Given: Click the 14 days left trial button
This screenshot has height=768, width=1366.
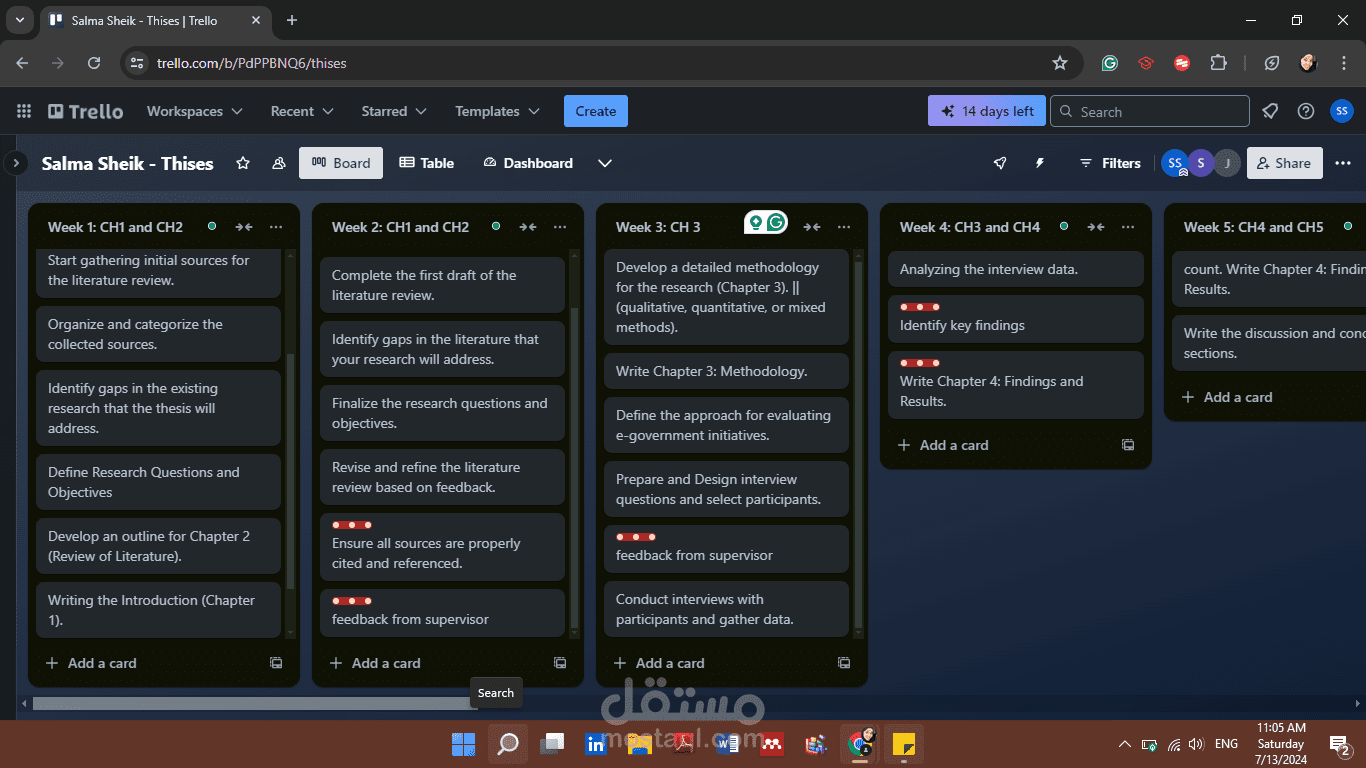Looking at the screenshot, I should pyautogui.click(x=987, y=111).
